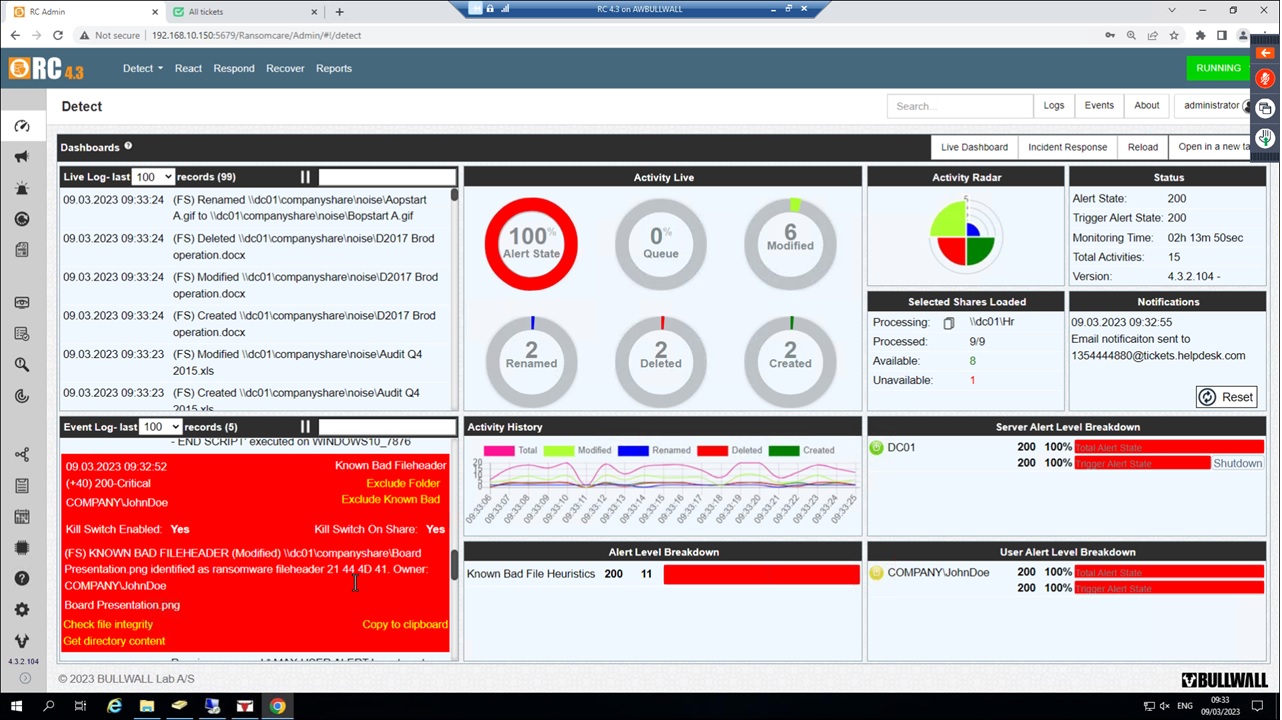Image resolution: width=1282 pixels, height=720 pixels.
Task: Switch to the All tickets browser tab
Action: coord(243,11)
